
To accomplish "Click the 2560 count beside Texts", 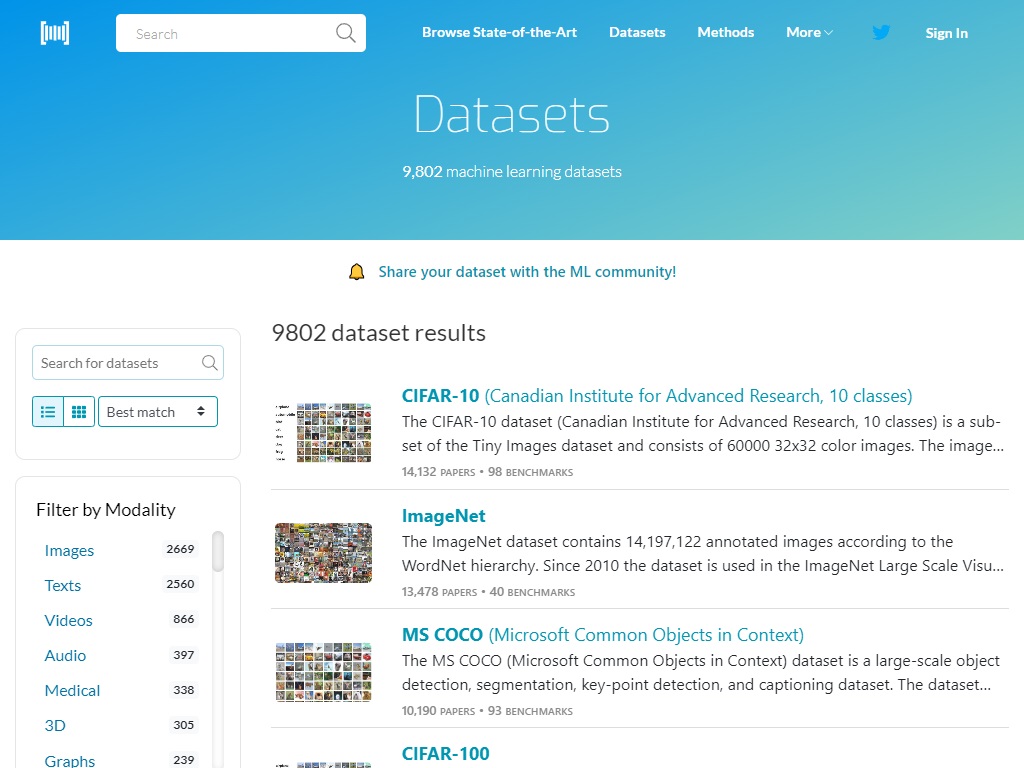I will pos(180,584).
